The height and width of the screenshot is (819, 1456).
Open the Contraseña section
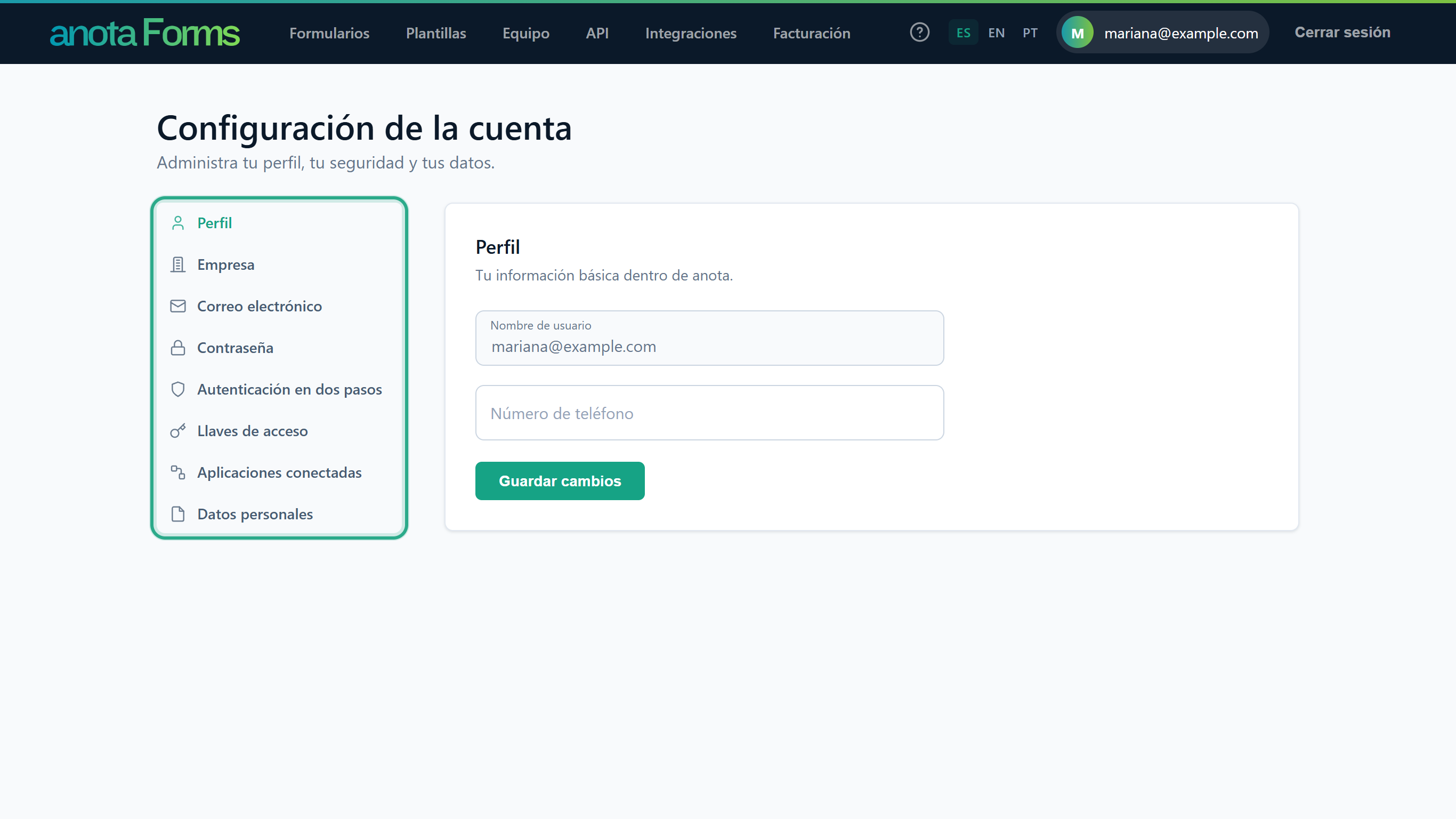(279, 348)
